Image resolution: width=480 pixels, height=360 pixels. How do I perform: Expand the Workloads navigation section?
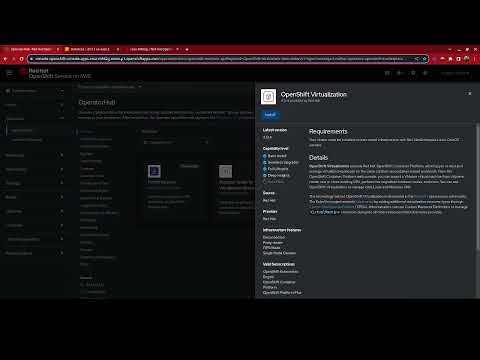[x=34, y=155]
